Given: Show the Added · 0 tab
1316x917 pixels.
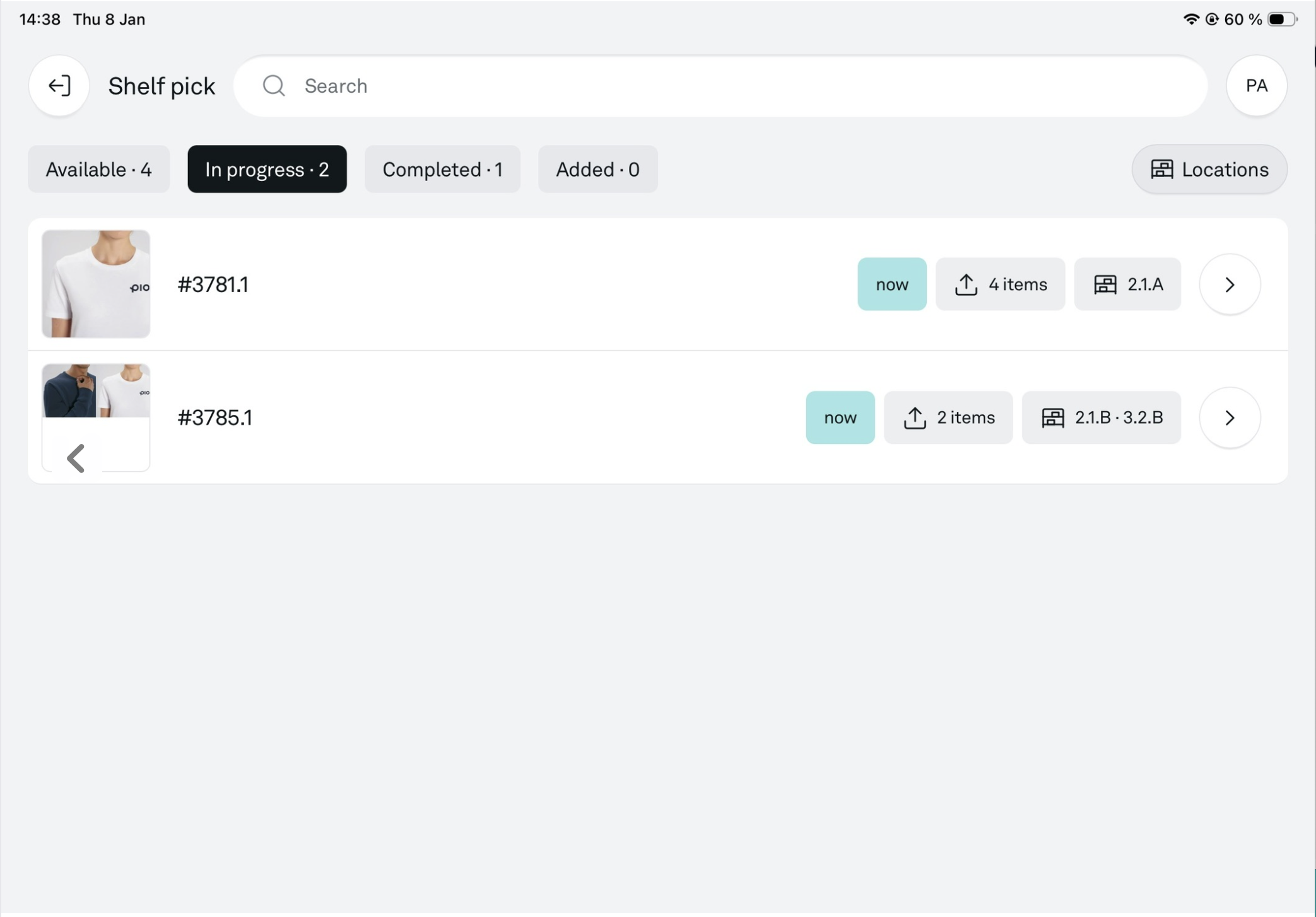Looking at the screenshot, I should (x=597, y=169).
